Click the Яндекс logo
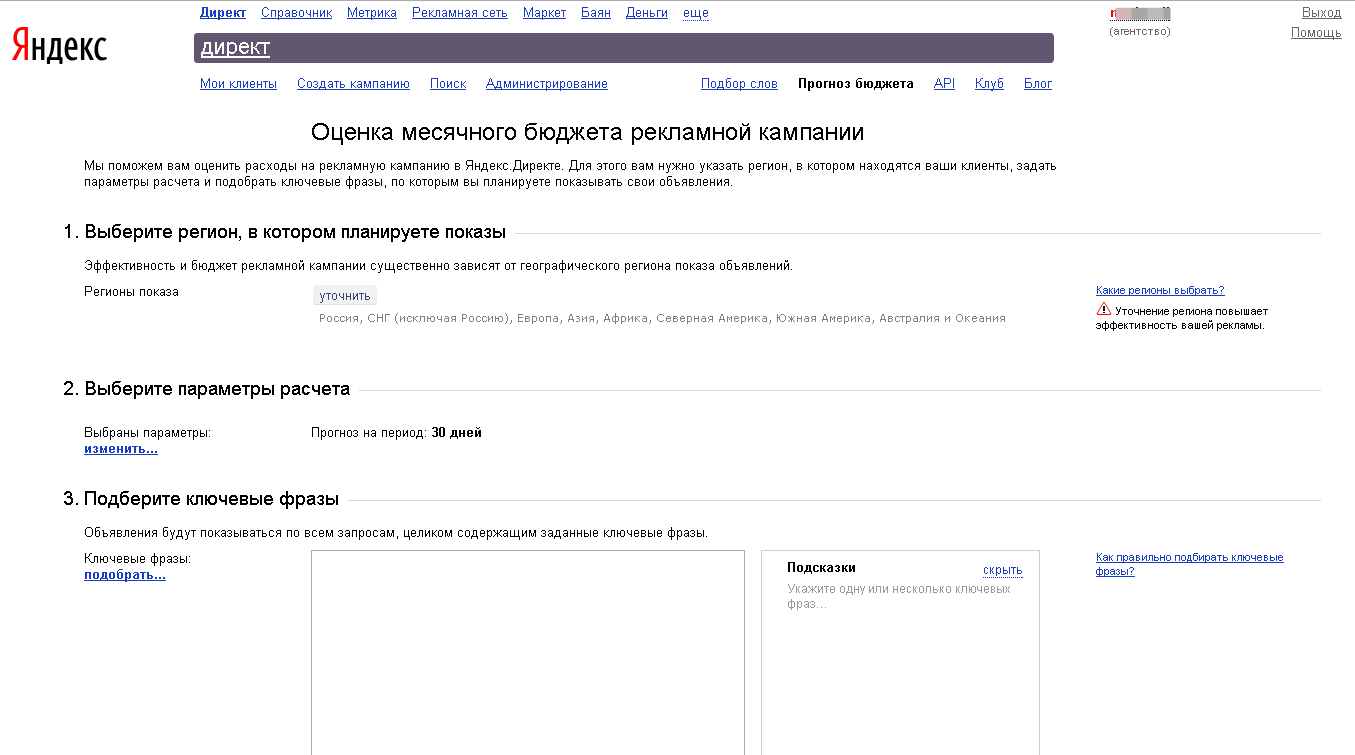 pos(58,46)
